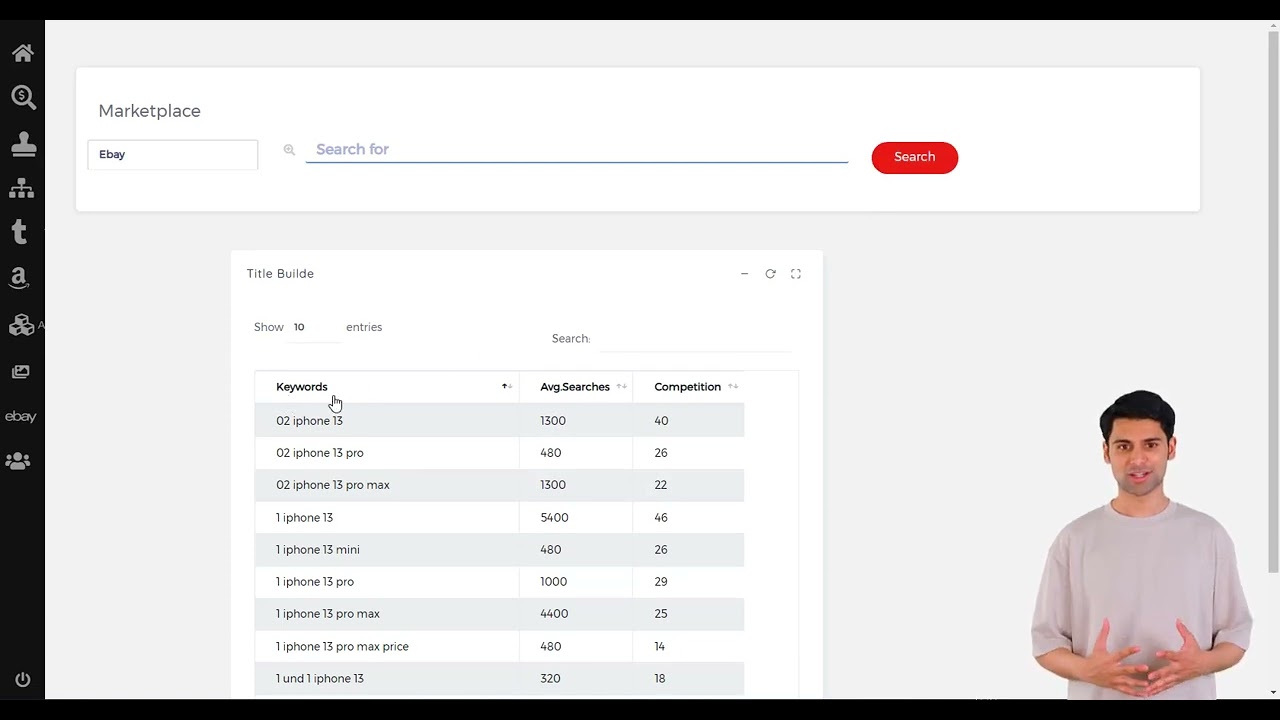Click the power logout icon
This screenshot has height=720, width=1280.
23,680
